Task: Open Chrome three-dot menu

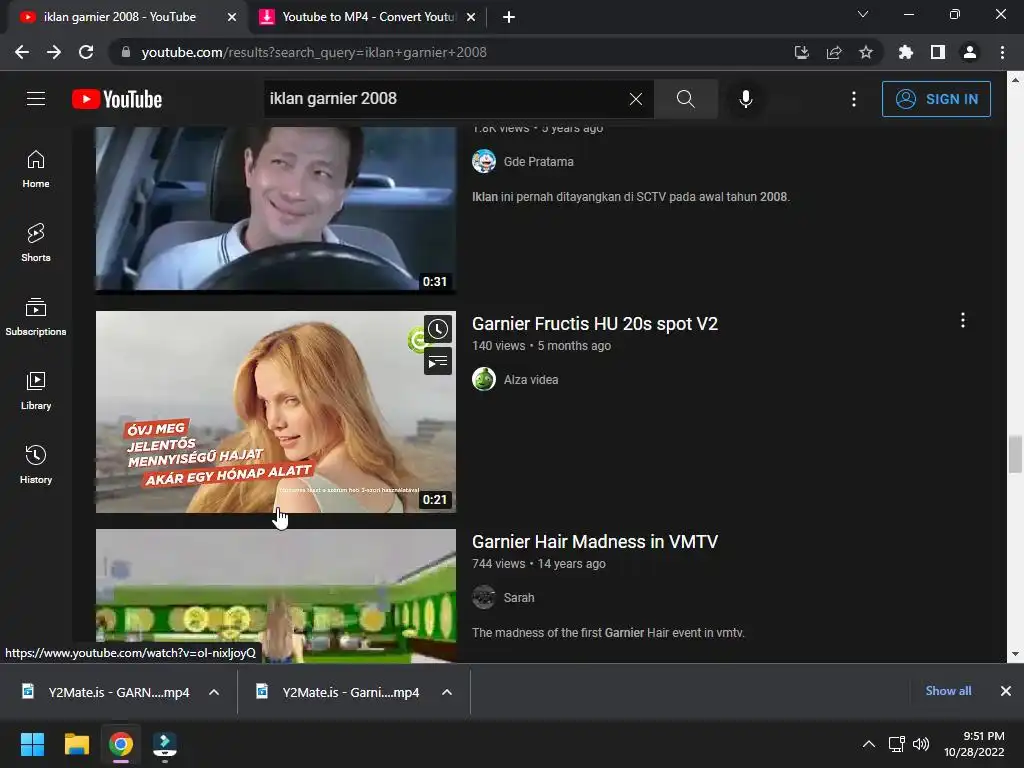Action: coord(1002,52)
